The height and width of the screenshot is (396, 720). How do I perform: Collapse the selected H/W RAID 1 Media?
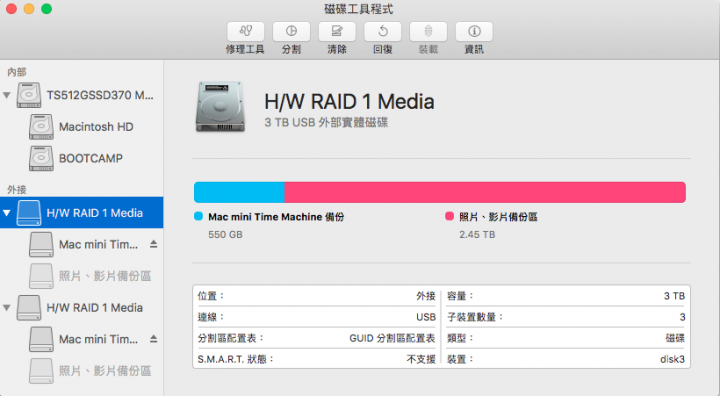(x=6, y=213)
